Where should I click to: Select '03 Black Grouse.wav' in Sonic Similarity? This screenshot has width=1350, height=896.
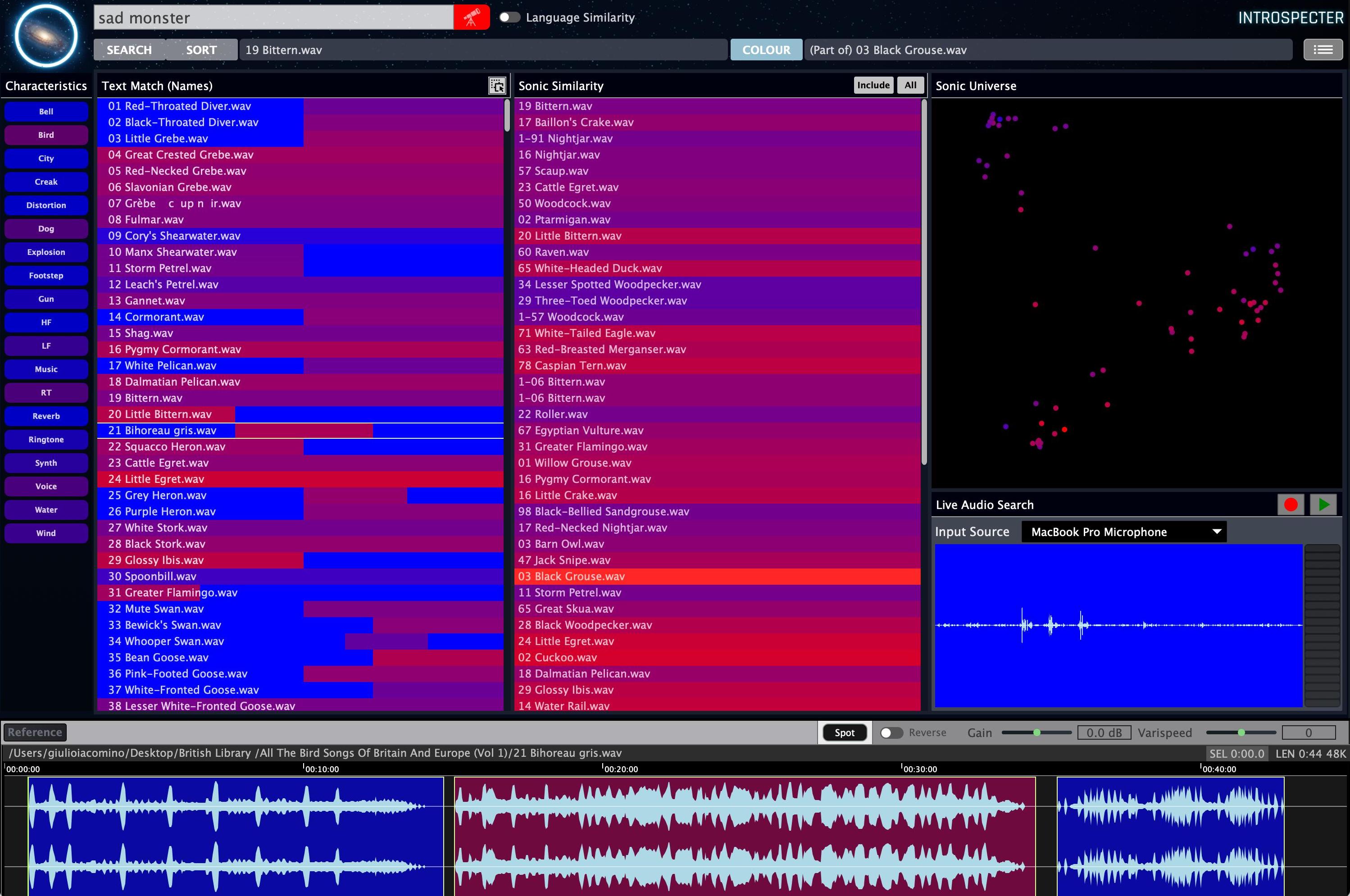click(718, 576)
